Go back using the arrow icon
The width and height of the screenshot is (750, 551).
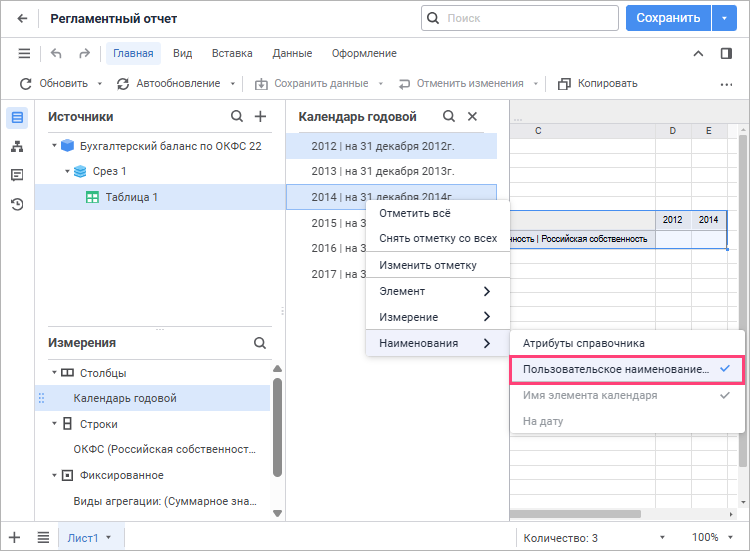click(x=22, y=19)
